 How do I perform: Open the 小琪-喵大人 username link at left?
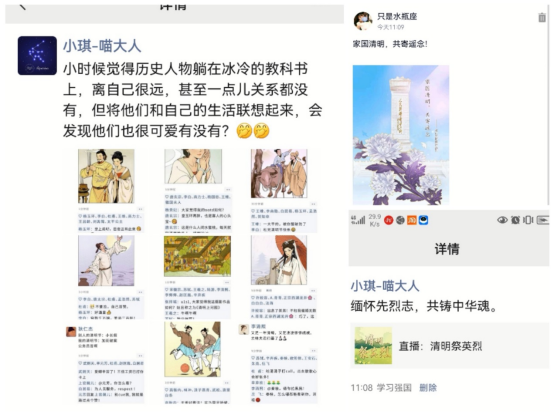tap(102, 46)
